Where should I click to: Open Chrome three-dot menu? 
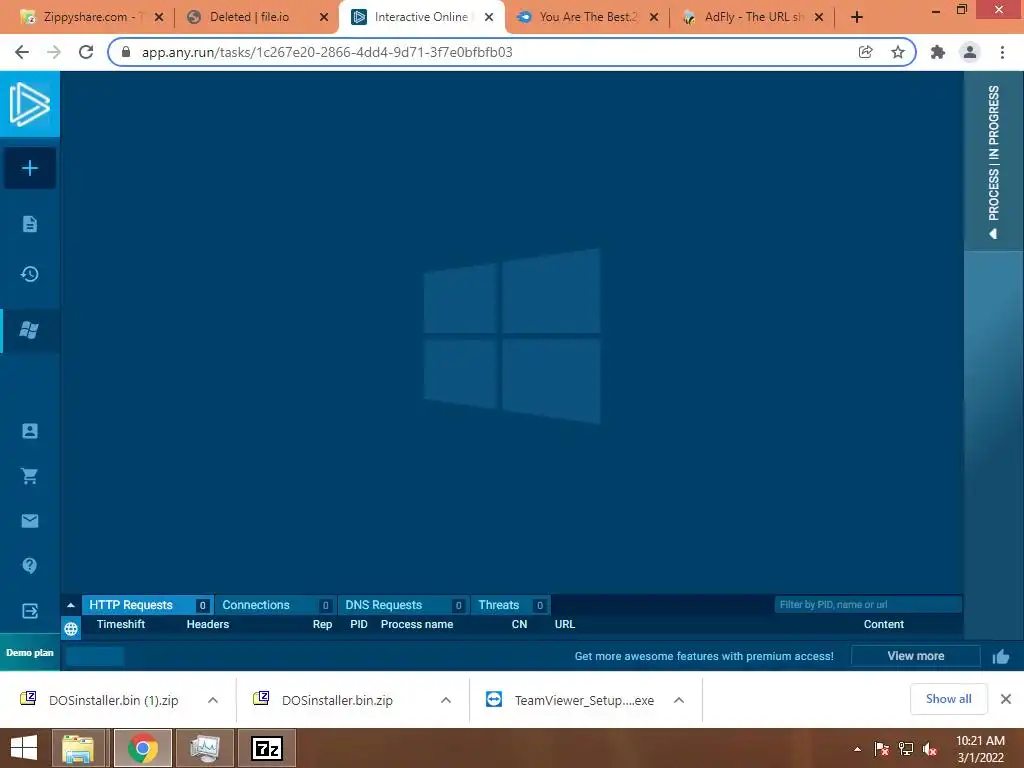coord(1002,52)
